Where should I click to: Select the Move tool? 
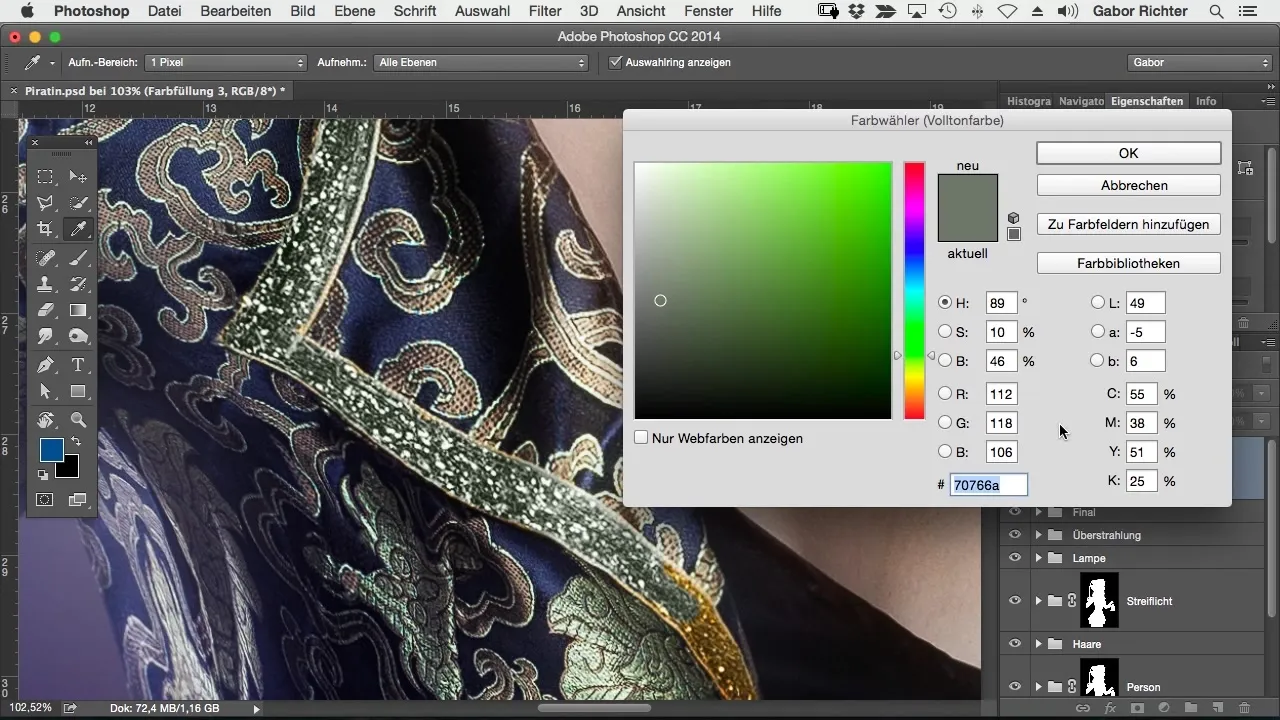pos(78,177)
